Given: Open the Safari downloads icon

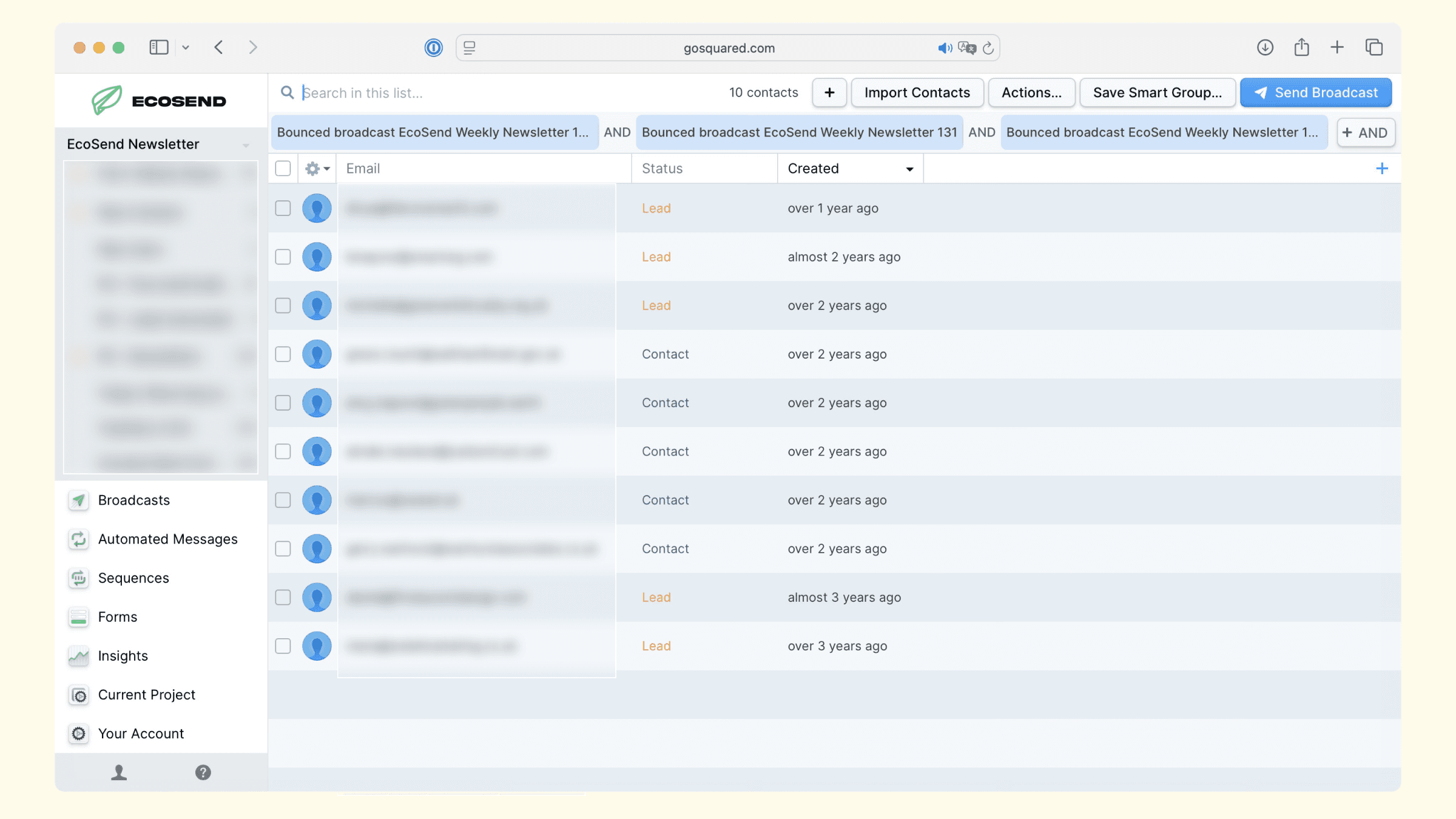Looking at the screenshot, I should (1265, 47).
